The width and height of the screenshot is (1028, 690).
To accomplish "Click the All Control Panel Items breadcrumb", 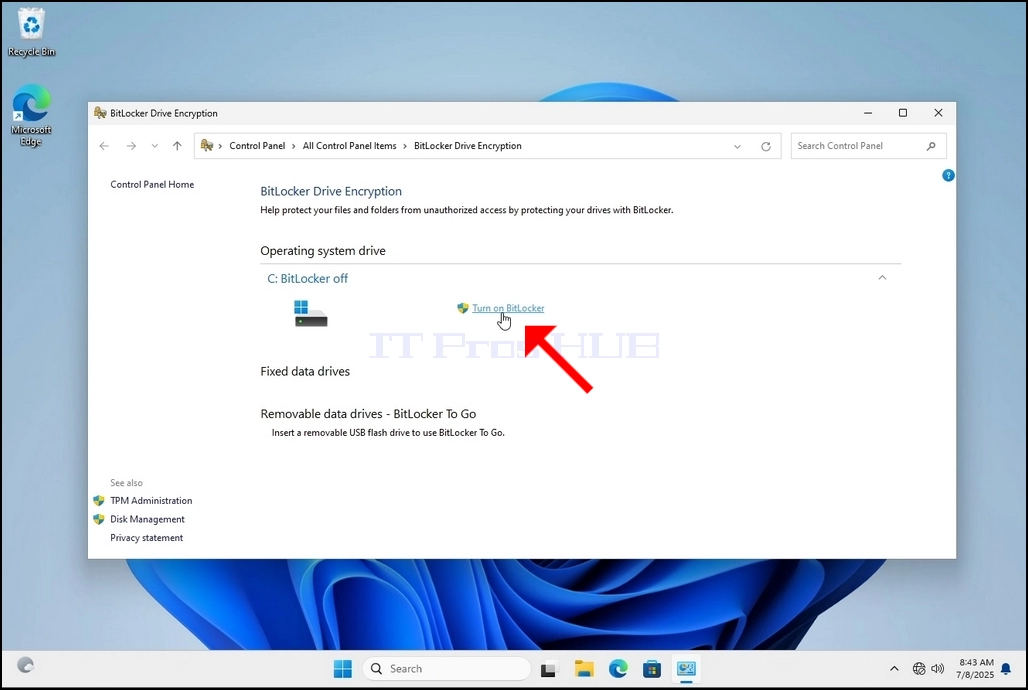I will [349, 146].
